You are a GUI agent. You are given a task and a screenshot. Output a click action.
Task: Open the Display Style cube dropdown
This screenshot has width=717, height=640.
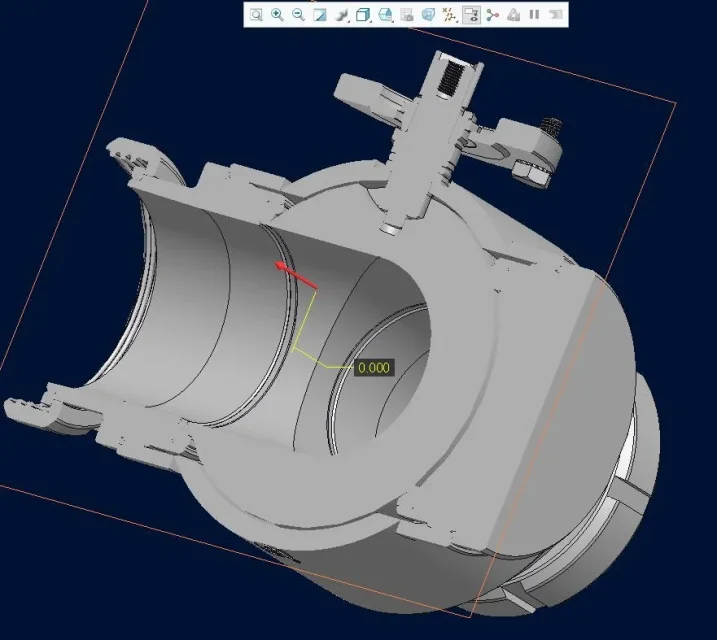click(x=364, y=15)
